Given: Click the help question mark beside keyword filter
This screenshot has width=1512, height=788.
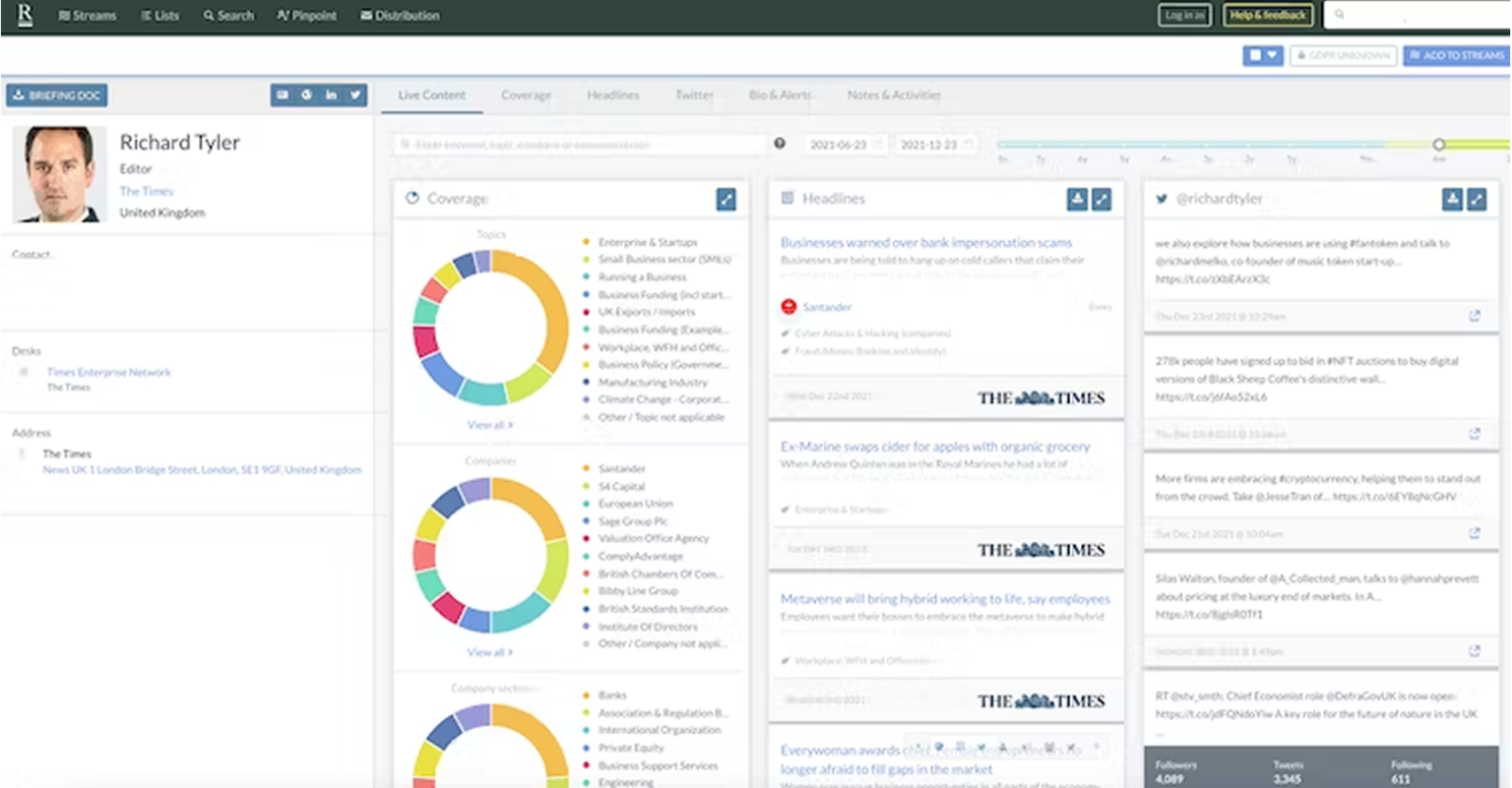Looking at the screenshot, I should (x=780, y=144).
